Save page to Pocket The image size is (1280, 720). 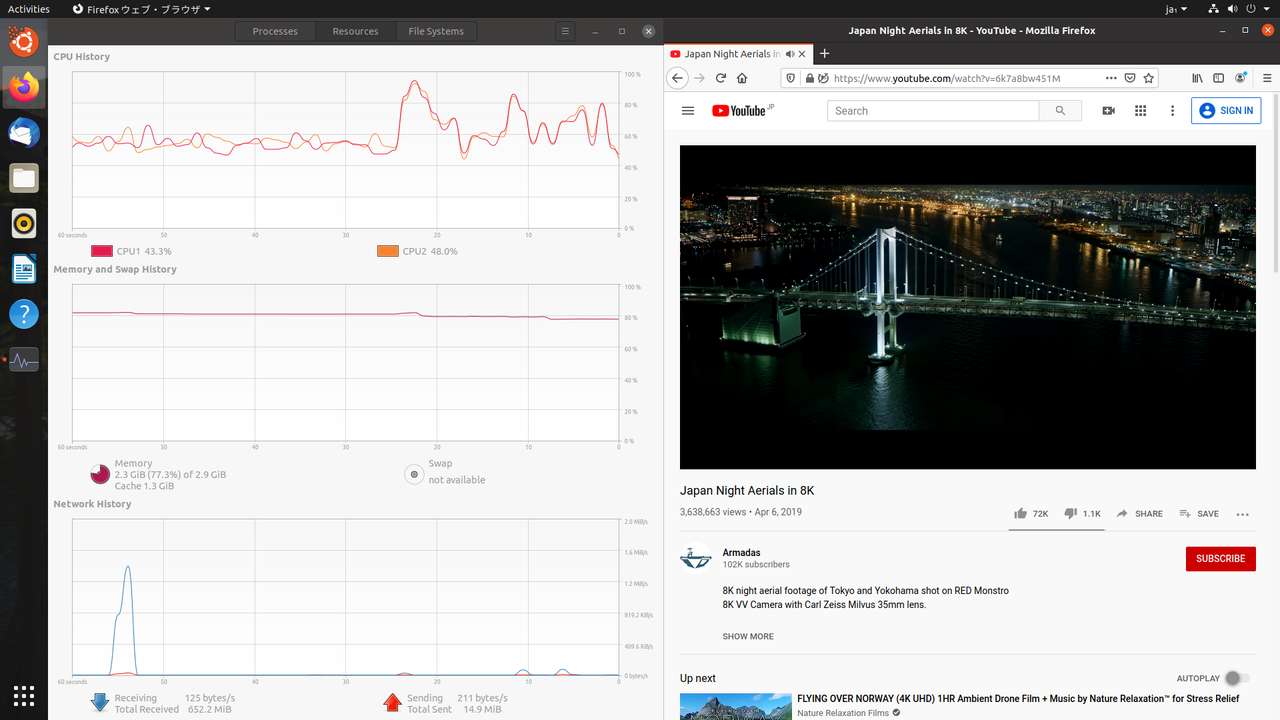1130,78
